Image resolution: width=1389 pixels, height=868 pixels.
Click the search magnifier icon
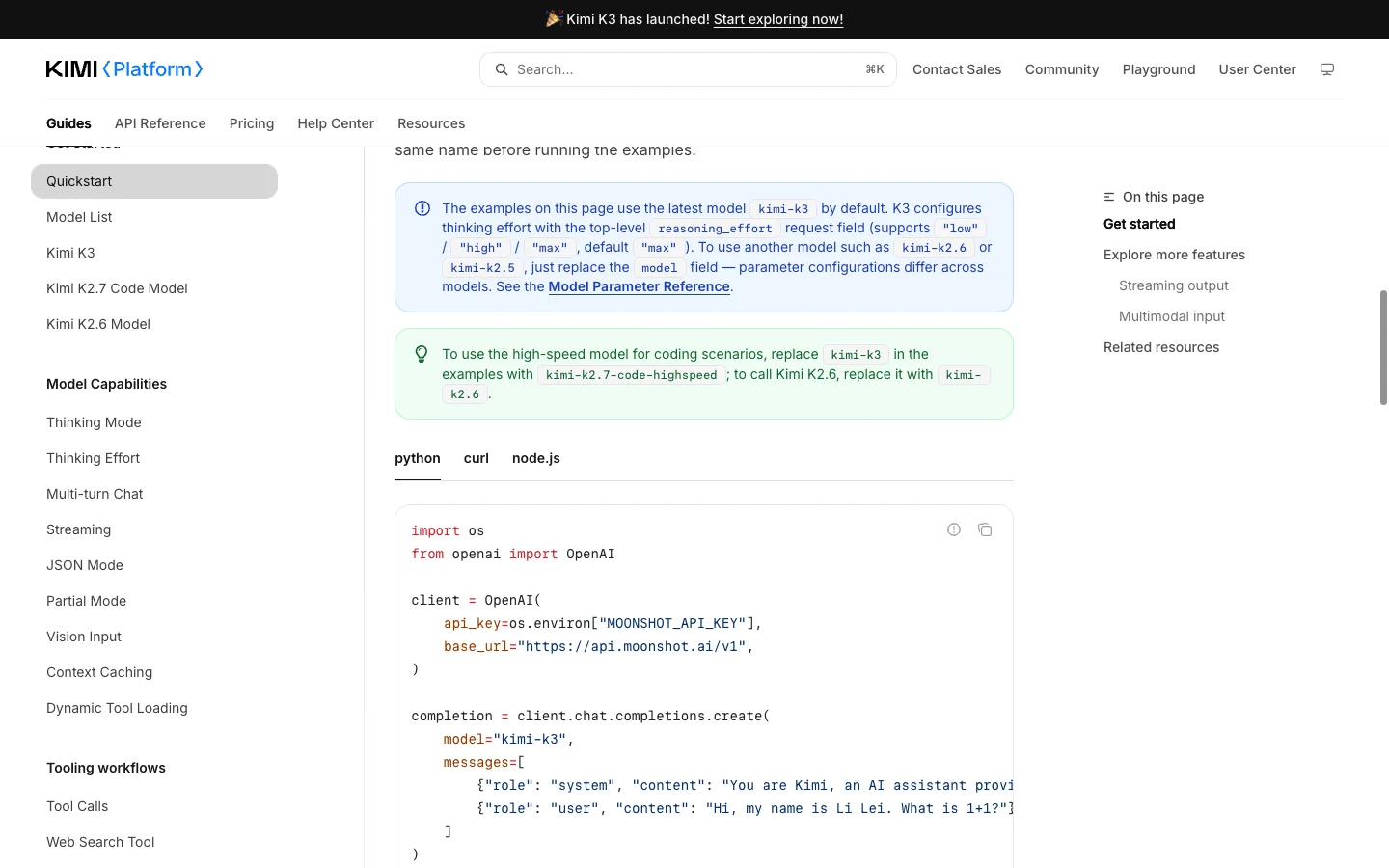point(502,69)
